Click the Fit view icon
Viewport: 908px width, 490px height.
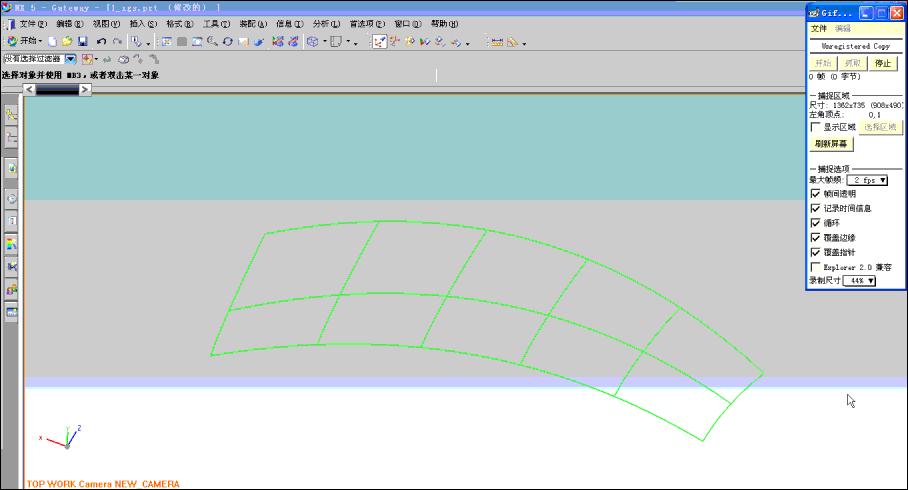tap(166, 41)
